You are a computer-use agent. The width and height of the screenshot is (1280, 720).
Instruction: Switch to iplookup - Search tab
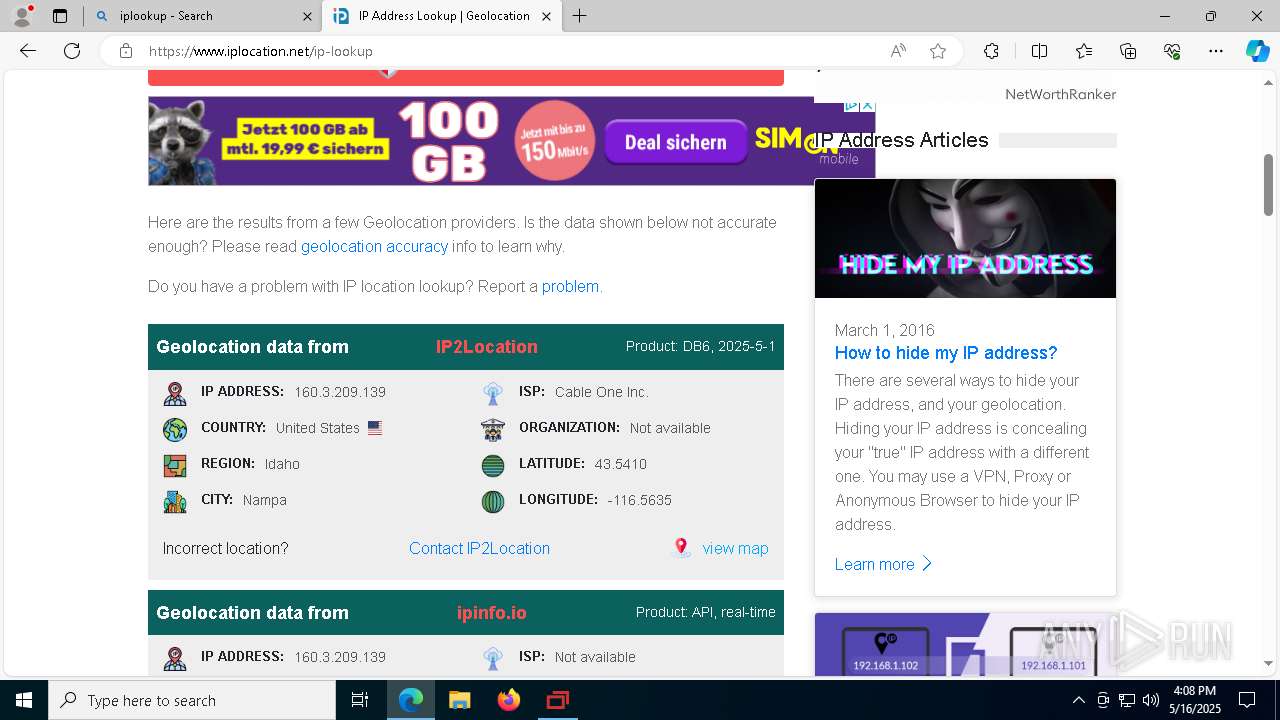click(x=203, y=16)
